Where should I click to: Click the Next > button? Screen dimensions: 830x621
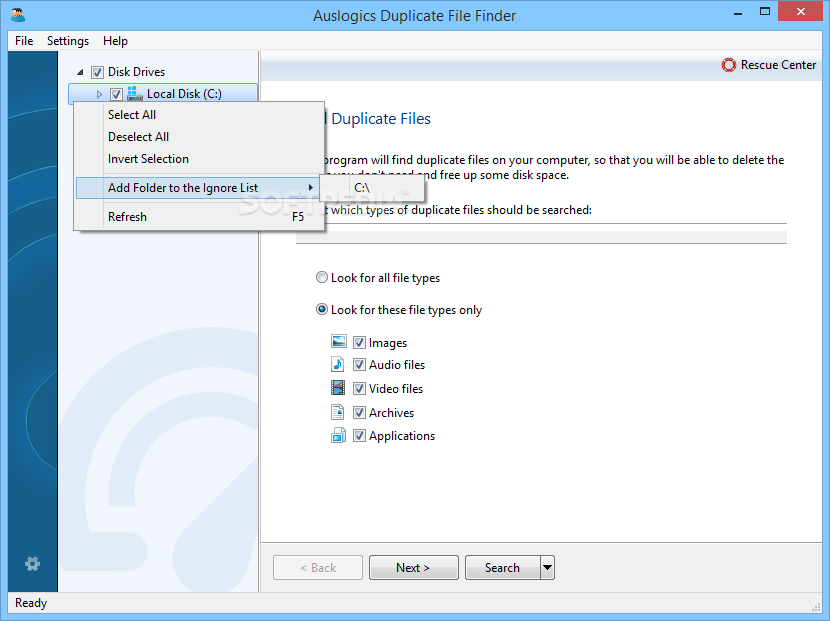413,568
